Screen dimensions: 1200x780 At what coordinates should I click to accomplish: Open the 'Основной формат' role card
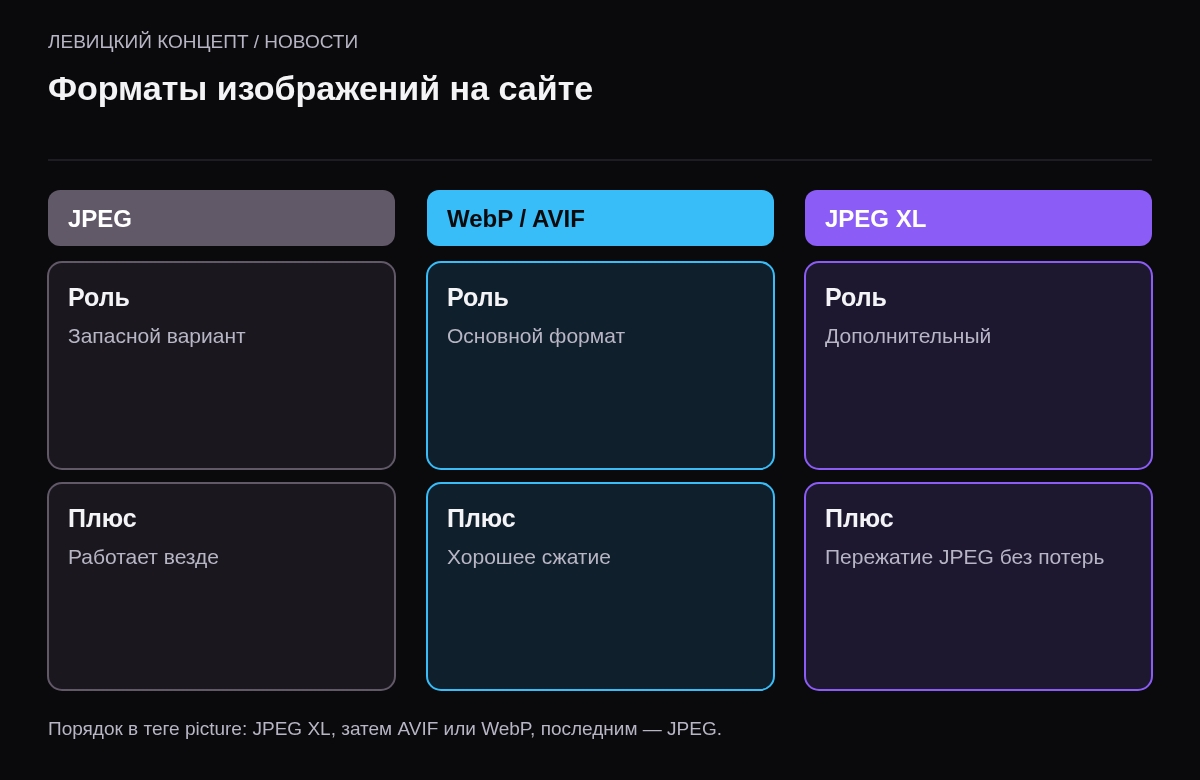[x=600, y=365]
